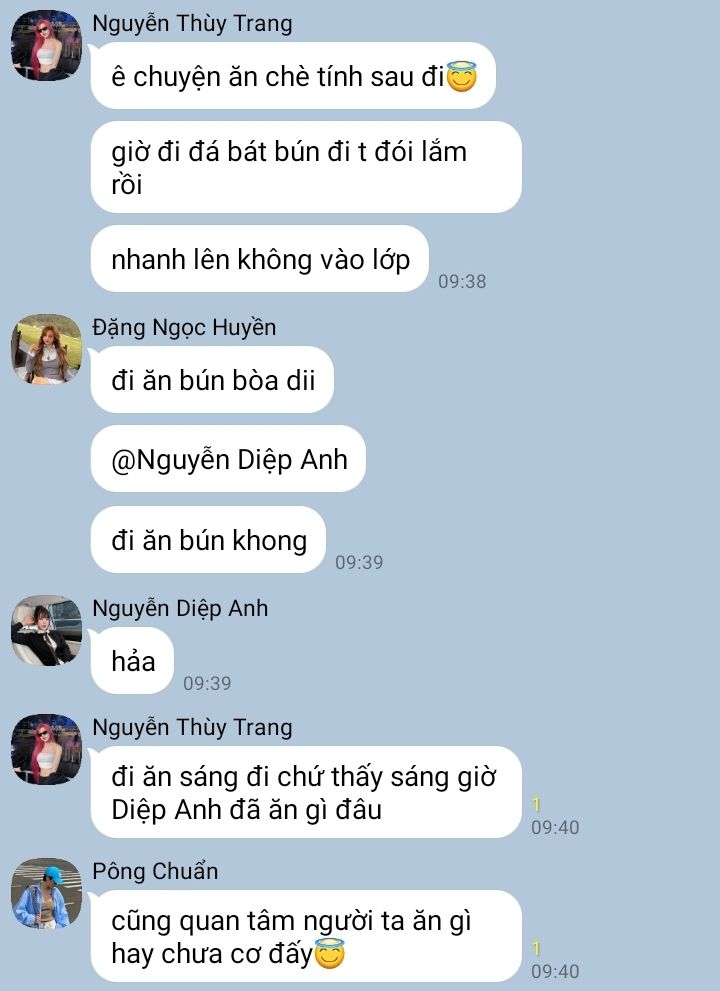Tap second Nguyễn Thùy Trang avatar near 09:40
The height and width of the screenshot is (991, 720).
(x=46, y=750)
